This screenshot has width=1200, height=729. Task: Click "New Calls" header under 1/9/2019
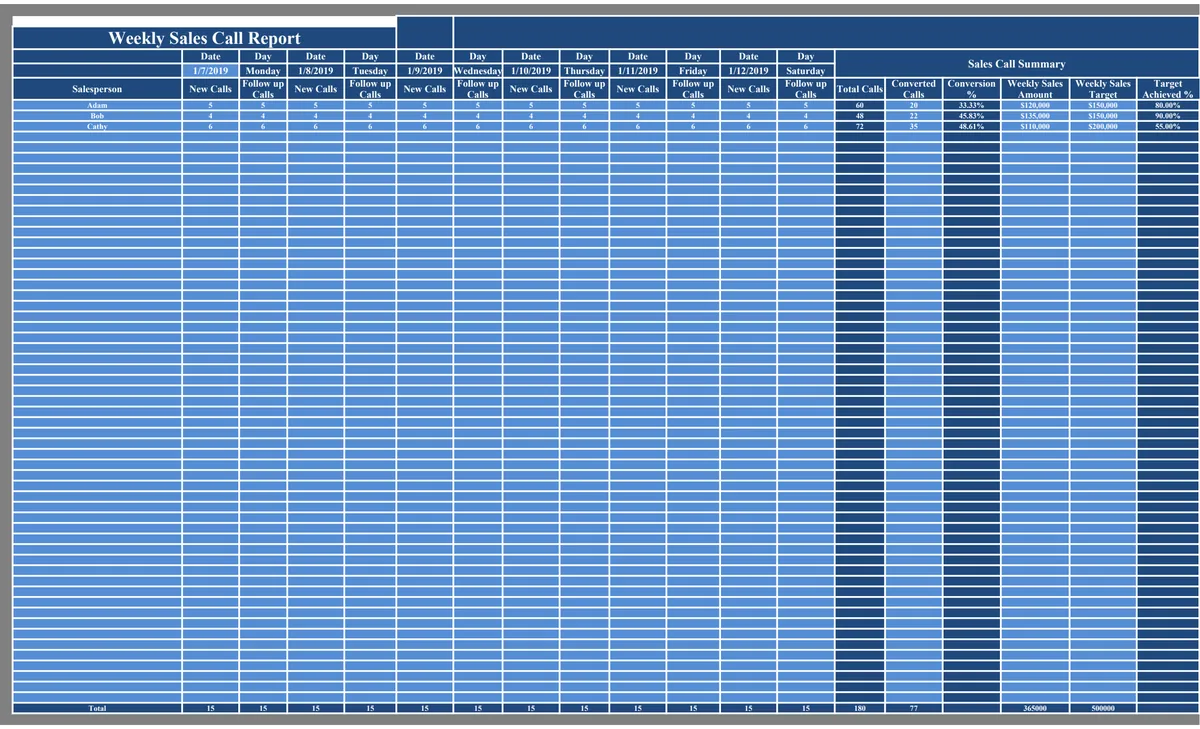(x=424, y=89)
